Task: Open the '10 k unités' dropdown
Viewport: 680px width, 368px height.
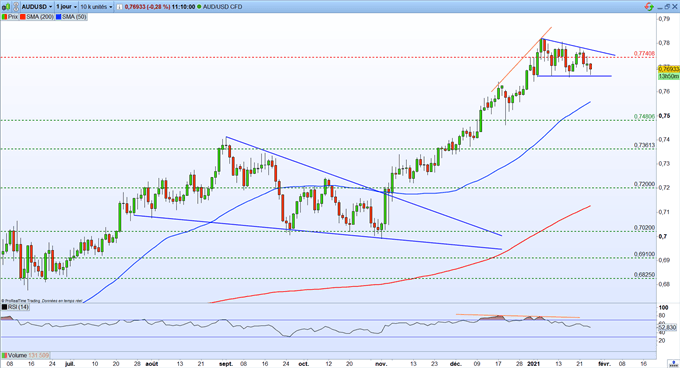Action: 96,7
